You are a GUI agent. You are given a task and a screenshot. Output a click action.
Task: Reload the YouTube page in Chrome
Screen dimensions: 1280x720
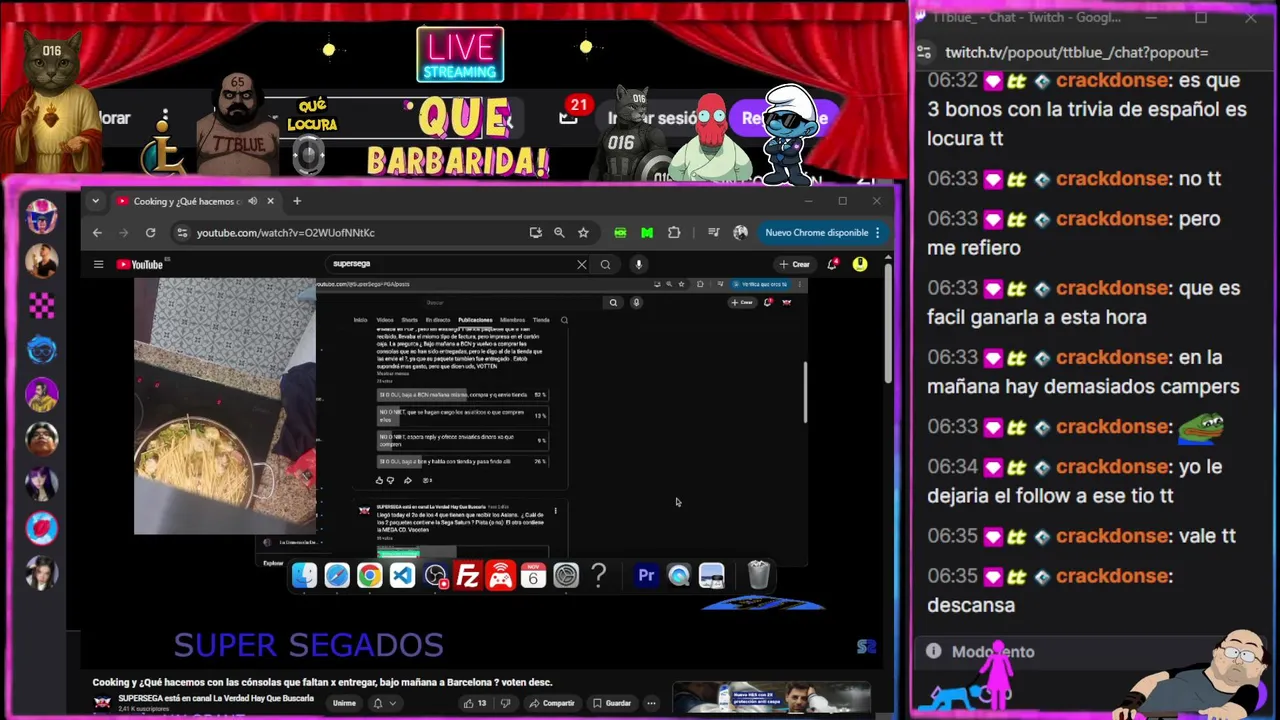coord(150,233)
